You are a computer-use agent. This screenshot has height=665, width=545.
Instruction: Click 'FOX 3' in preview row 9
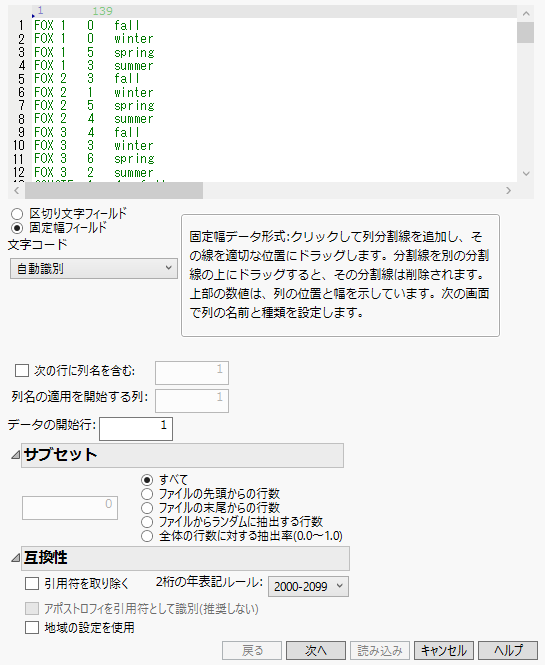[x=50, y=132]
